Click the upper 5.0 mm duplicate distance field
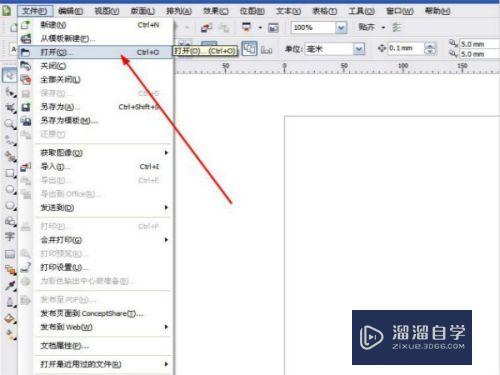 479,44
